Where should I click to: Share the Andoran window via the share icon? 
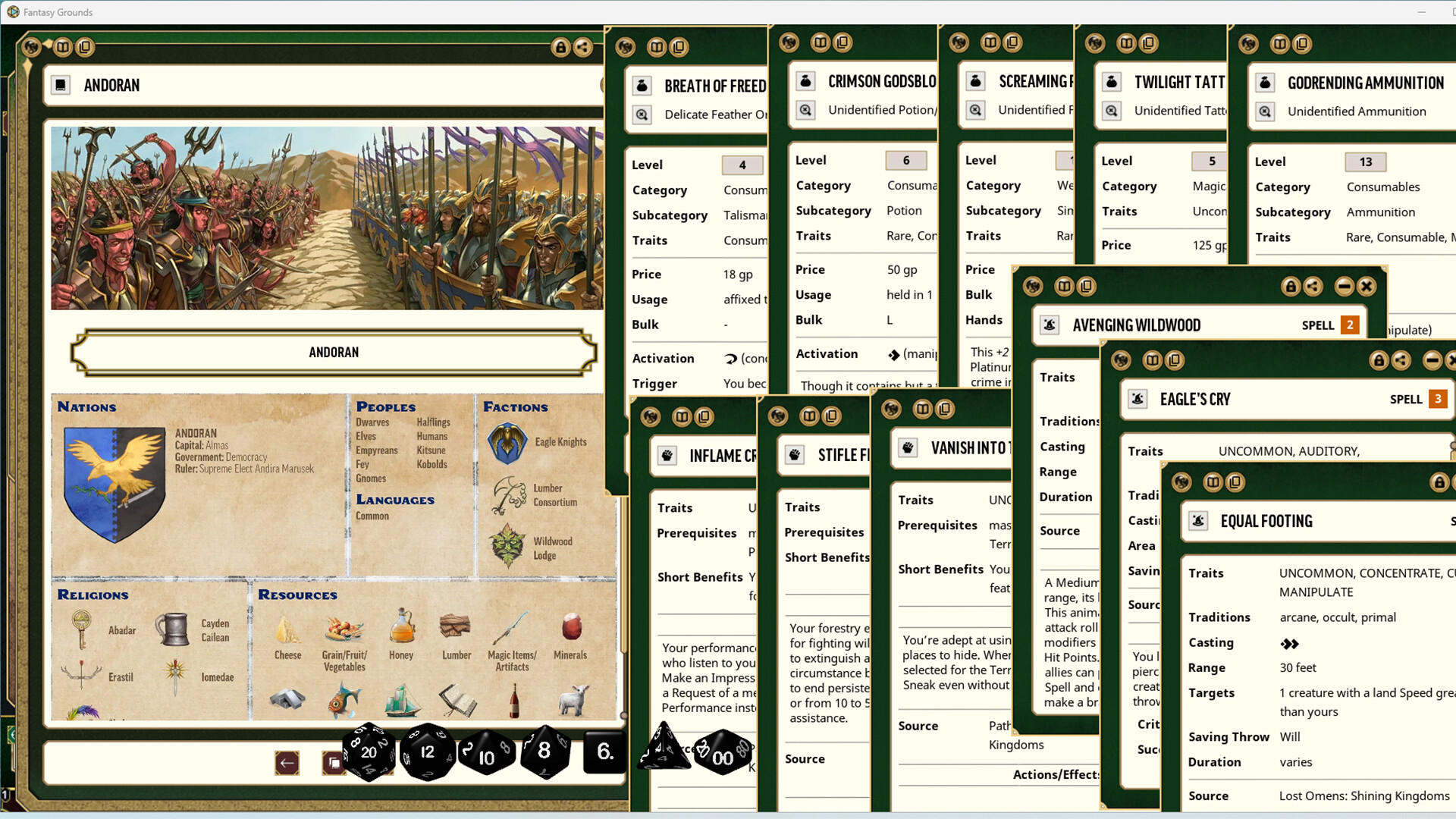(x=582, y=47)
